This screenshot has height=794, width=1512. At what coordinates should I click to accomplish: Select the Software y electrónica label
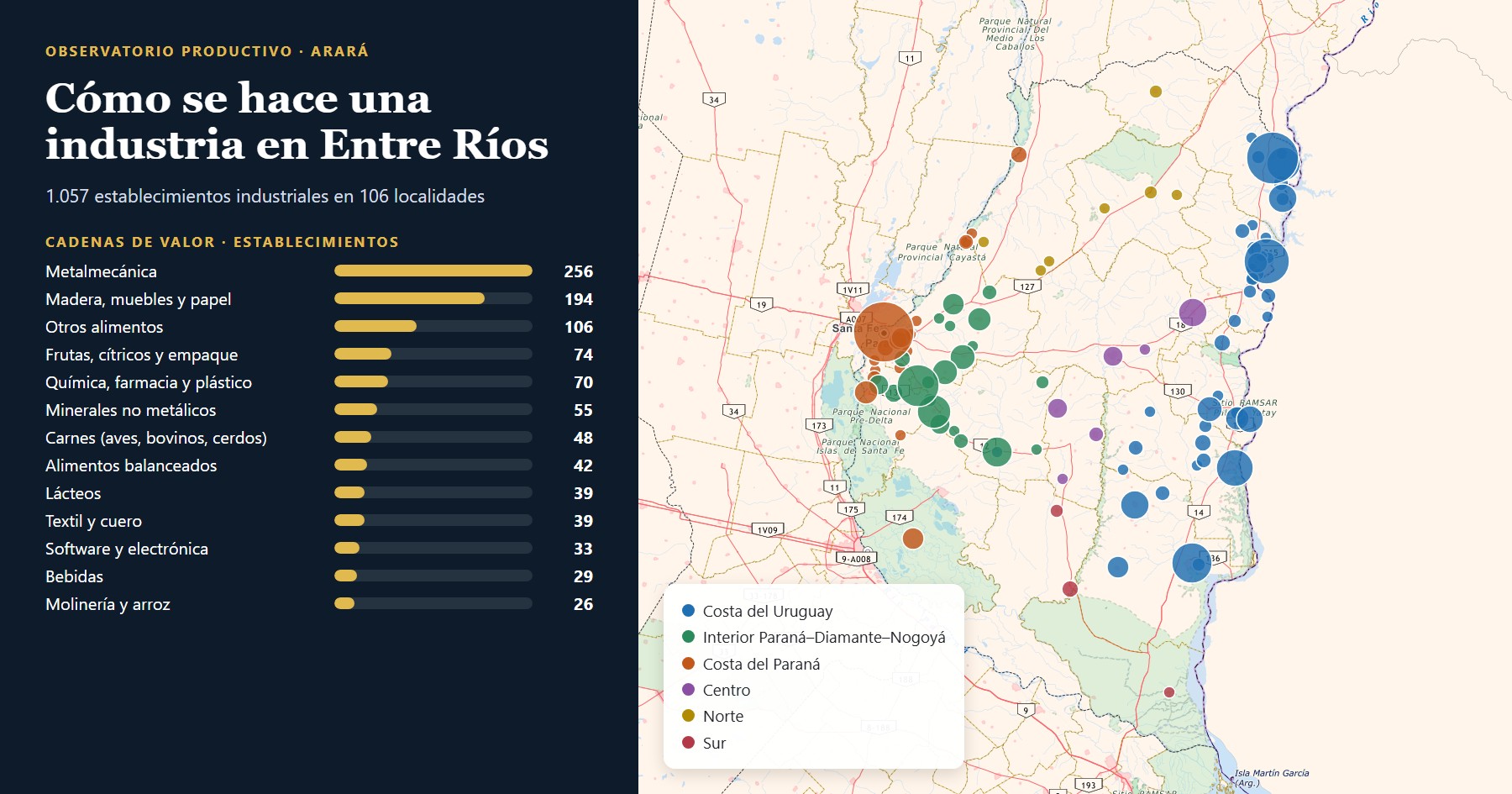click(127, 549)
